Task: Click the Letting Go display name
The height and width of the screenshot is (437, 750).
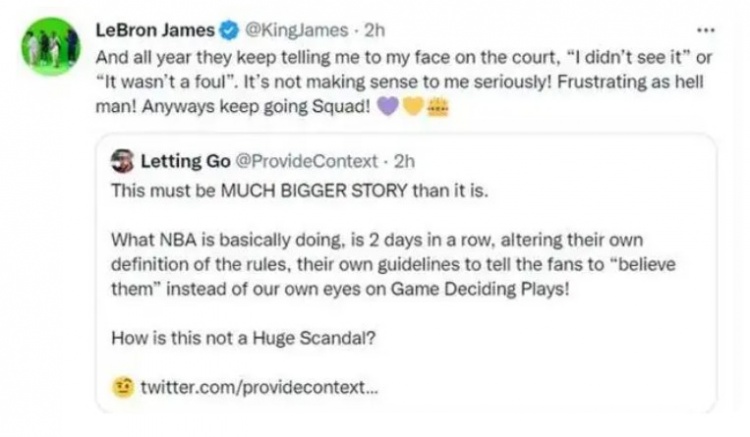Action: [x=186, y=160]
